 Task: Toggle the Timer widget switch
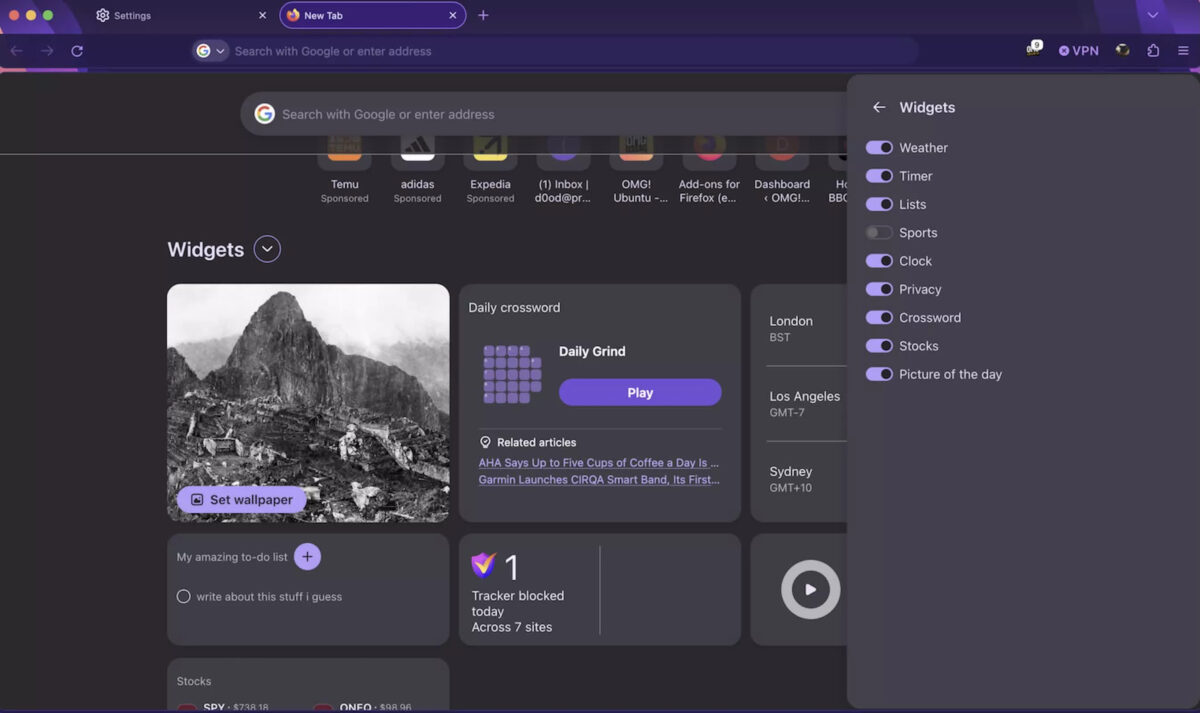[879, 176]
